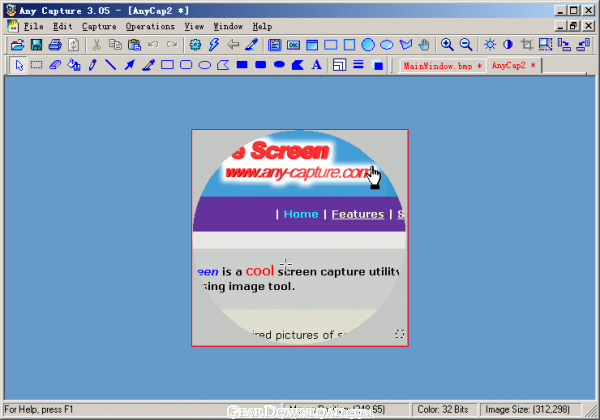
Task: Click the rotated page icon after Print
Action: 73,45
